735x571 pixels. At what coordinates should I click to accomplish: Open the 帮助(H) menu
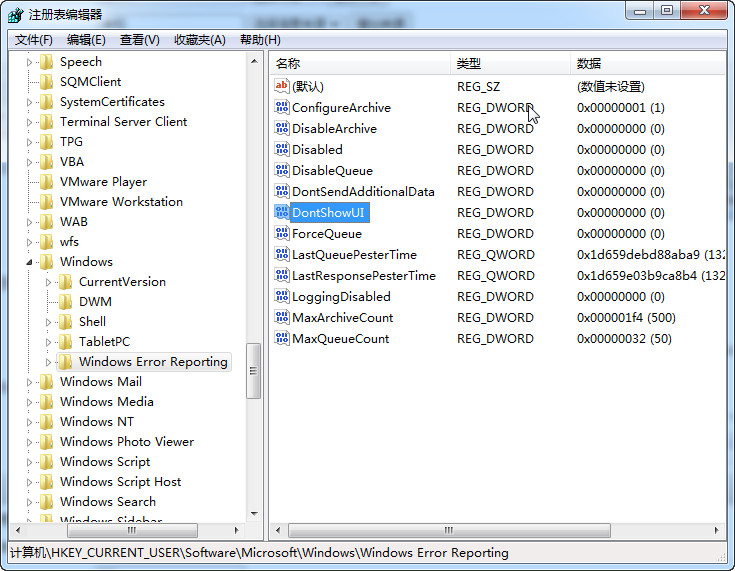(260, 40)
